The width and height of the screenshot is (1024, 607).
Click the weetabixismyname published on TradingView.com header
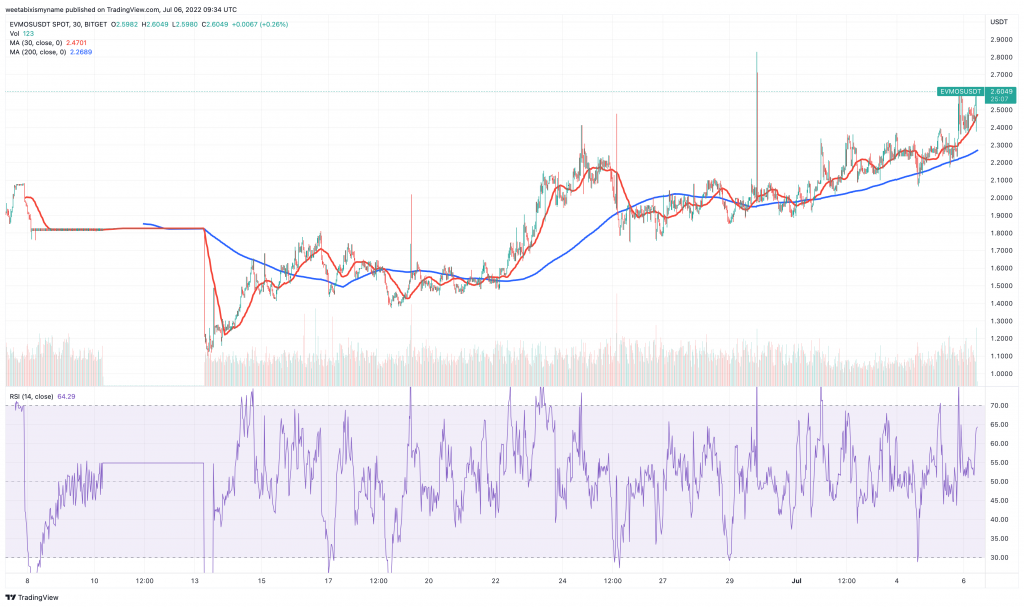121,10
